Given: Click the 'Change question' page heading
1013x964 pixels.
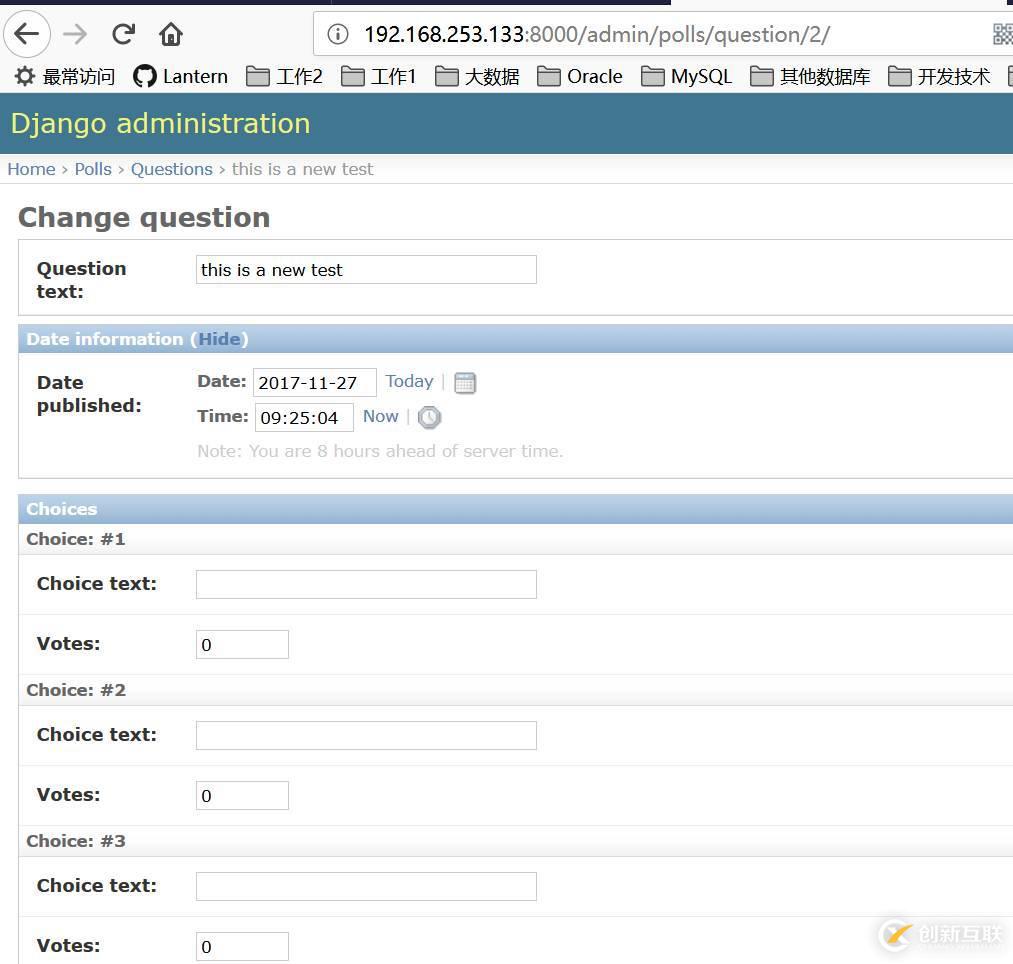Looking at the screenshot, I should (144, 218).
